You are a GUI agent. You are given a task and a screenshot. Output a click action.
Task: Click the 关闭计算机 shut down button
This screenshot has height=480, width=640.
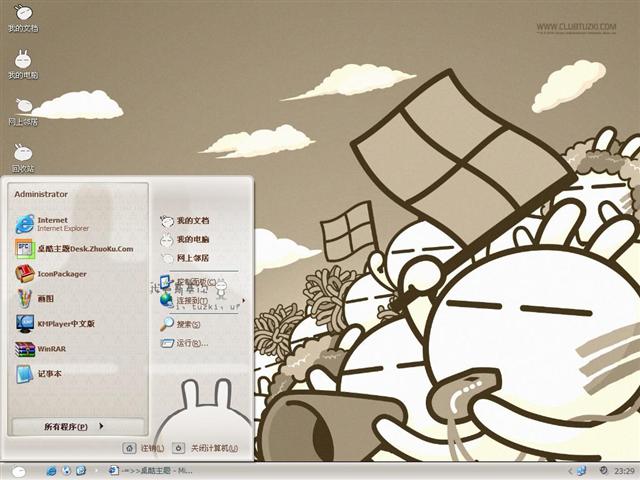[205, 448]
